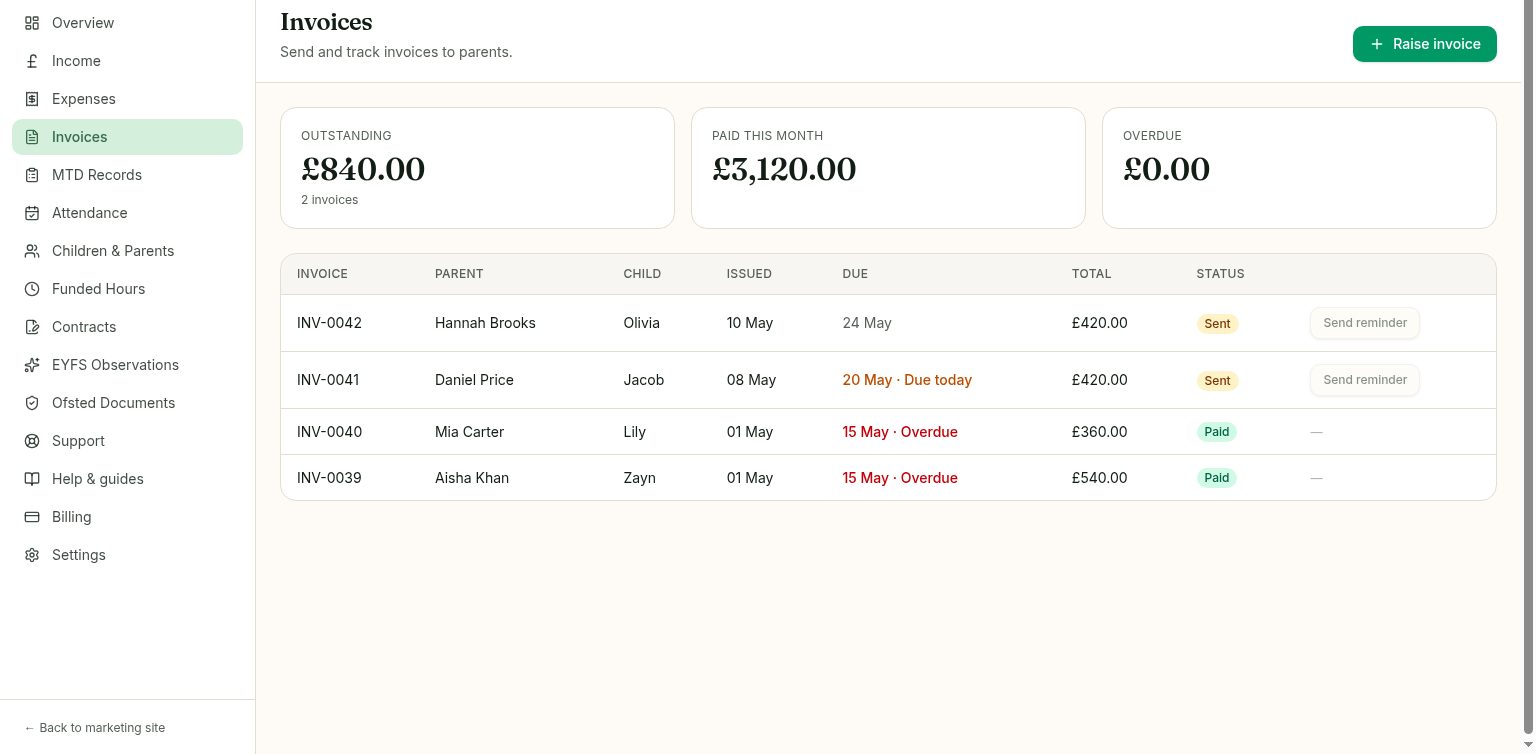Viewport: 1536px width, 754px height.
Task: Click the Billing card icon
Action: 32,517
